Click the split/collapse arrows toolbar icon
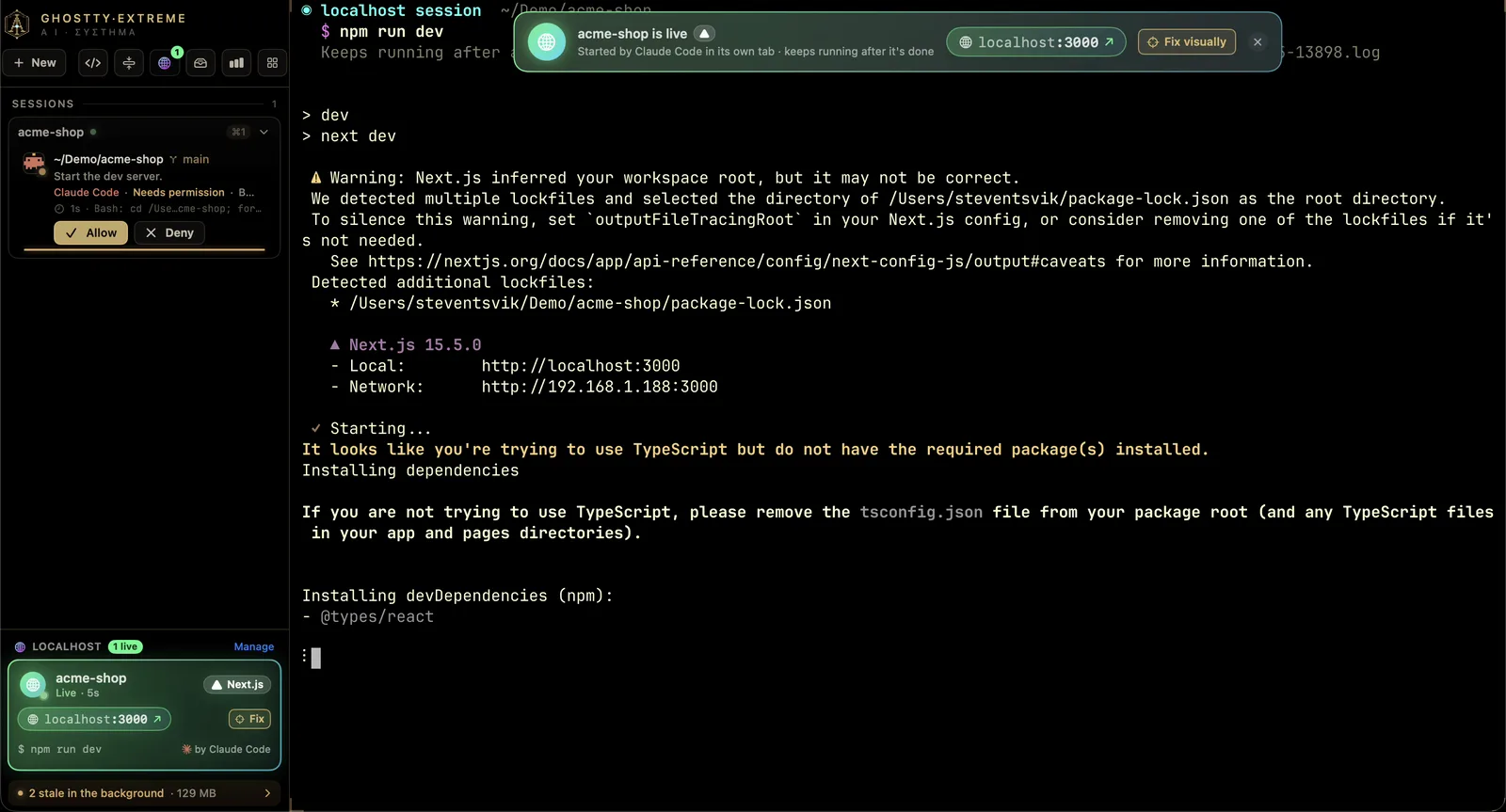 point(129,63)
